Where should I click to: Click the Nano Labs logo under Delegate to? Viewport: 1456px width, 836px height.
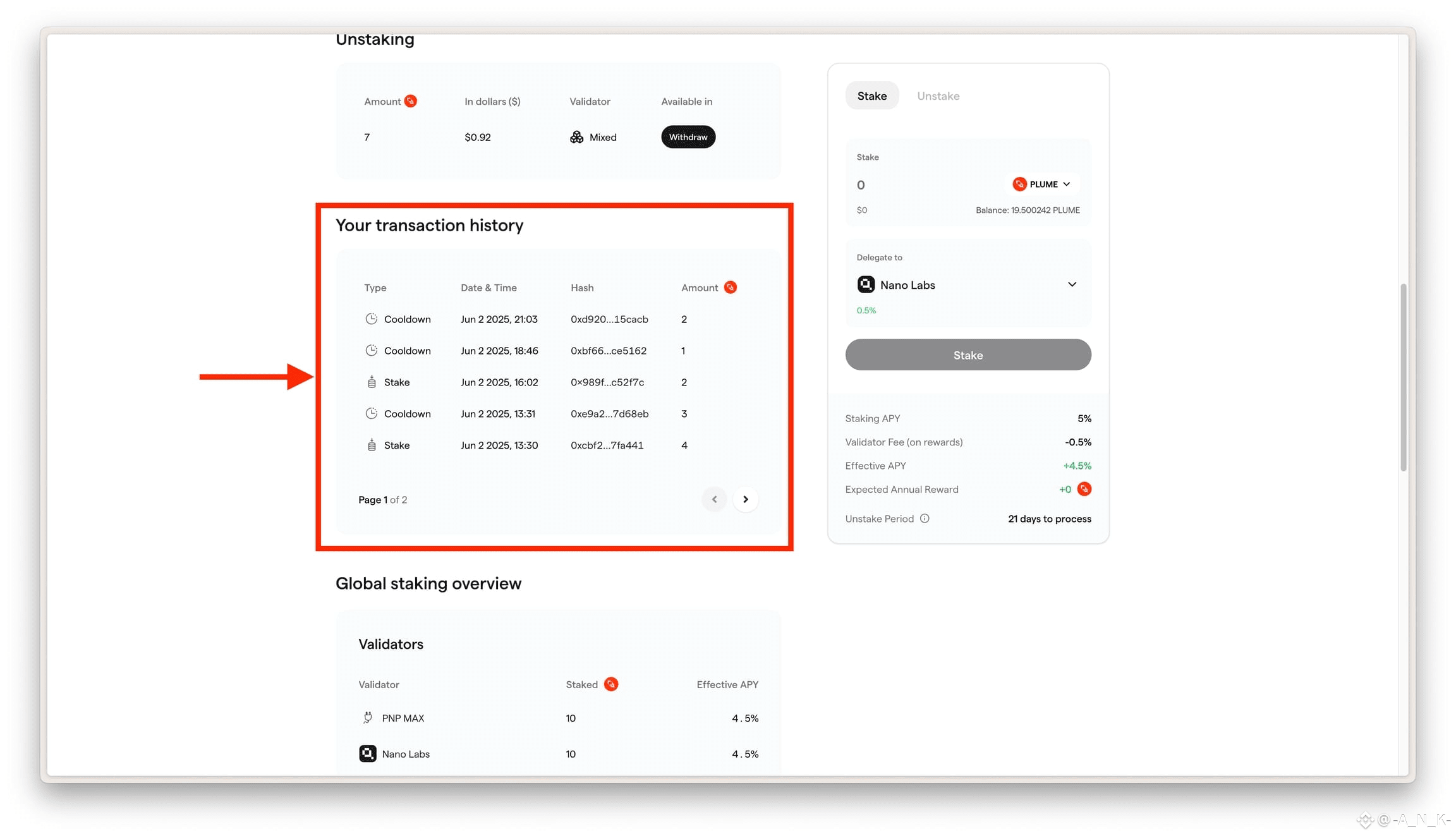point(866,285)
